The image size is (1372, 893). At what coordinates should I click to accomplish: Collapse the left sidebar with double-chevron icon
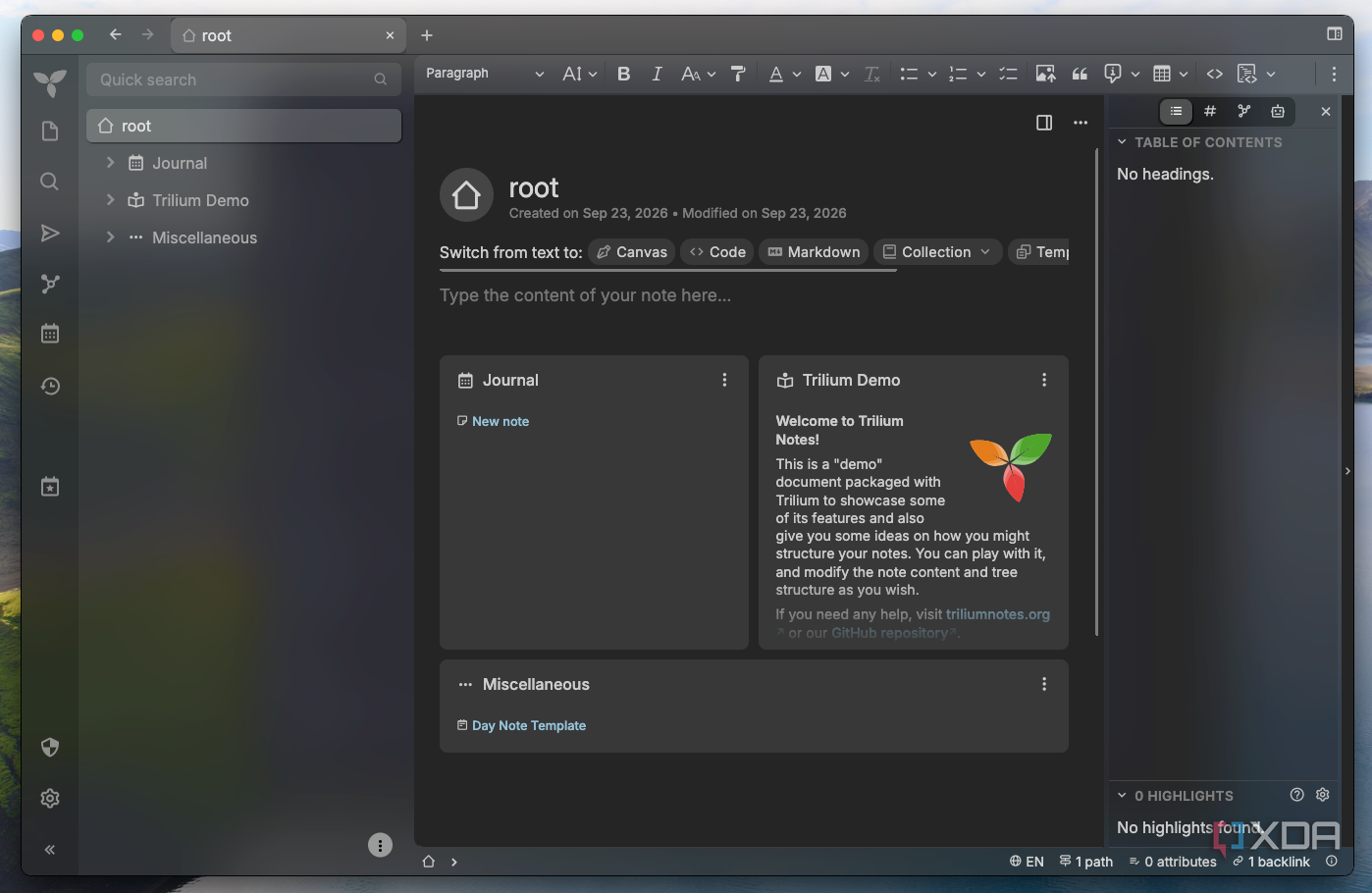pos(50,850)
